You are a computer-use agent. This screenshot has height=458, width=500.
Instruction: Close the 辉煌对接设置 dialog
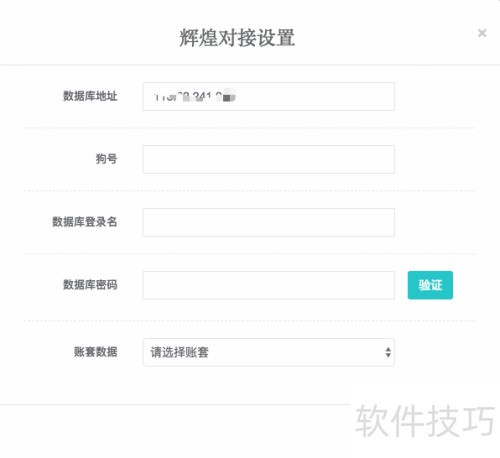(482, 33)
